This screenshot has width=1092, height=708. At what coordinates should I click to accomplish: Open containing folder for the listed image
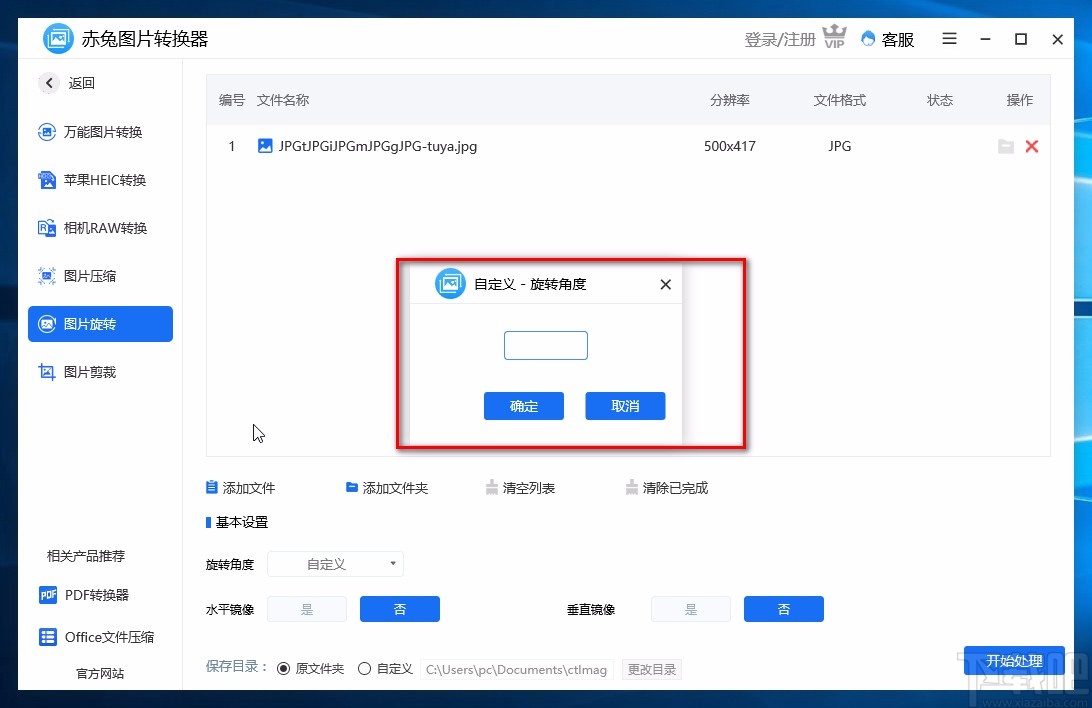(x=1006, y=146)
